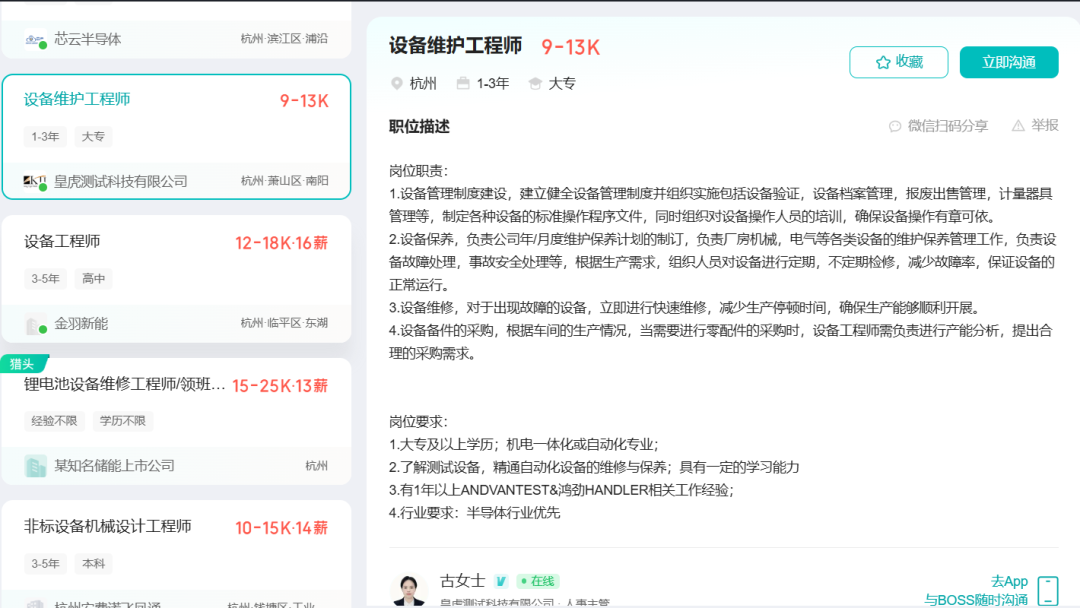Click 某知名储能上市公司 company logo icon
Viewport: 1080px width, 608px height.
(x=36, y=465)
